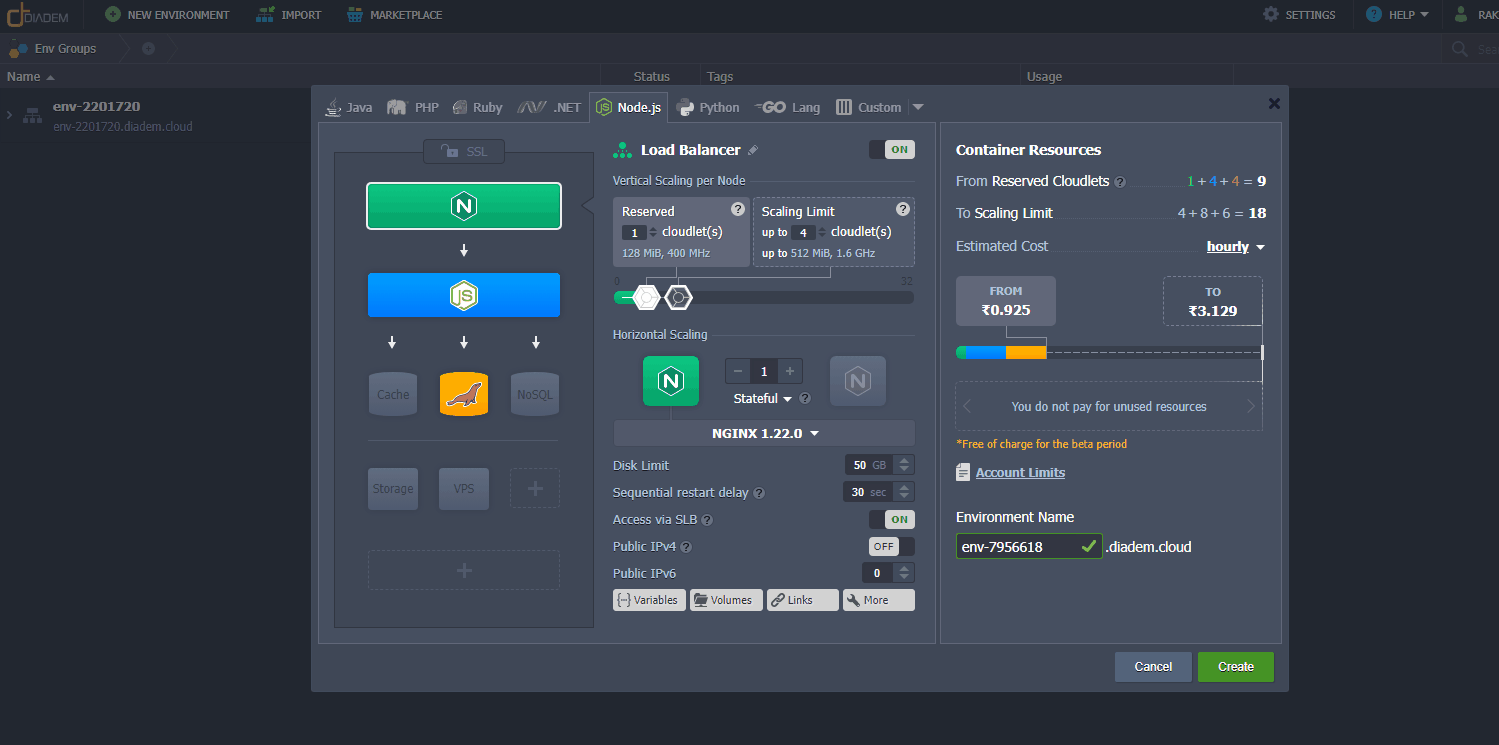1499x745 pixels.
Task: Switch to the PHP tab
Action: point(413,107)
